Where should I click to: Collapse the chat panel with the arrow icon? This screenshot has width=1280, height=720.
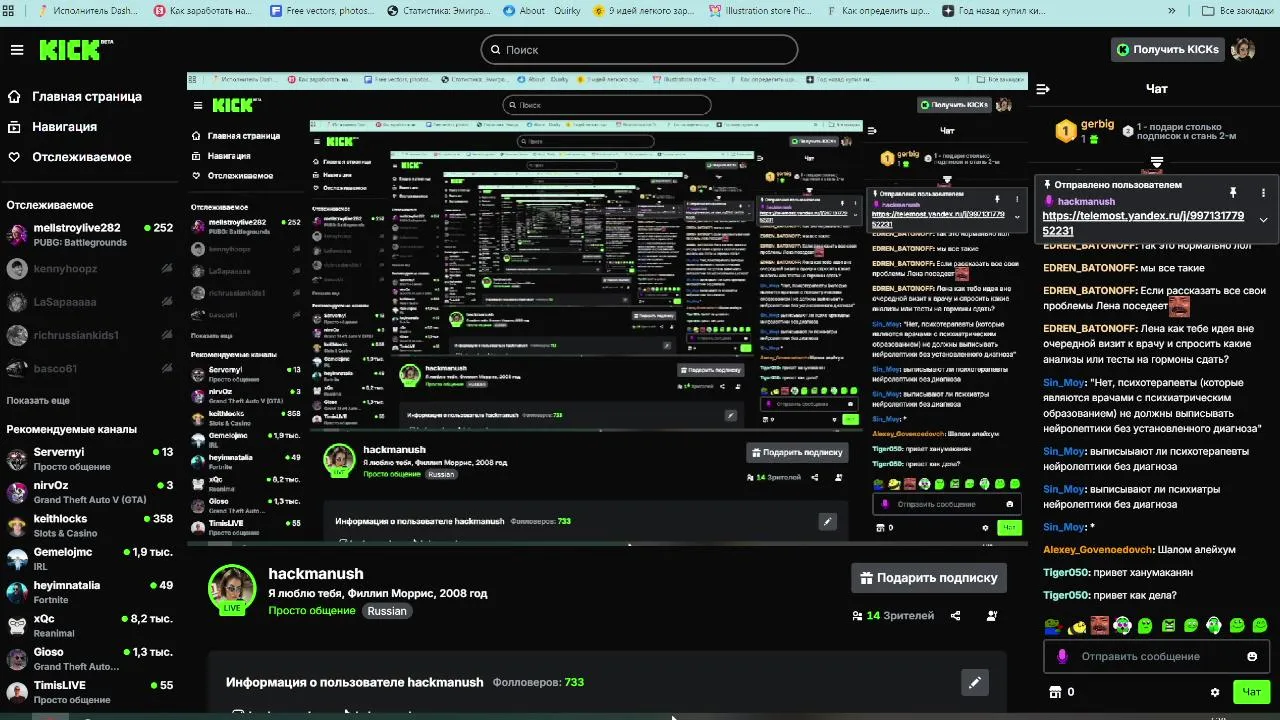(1043, 89)
